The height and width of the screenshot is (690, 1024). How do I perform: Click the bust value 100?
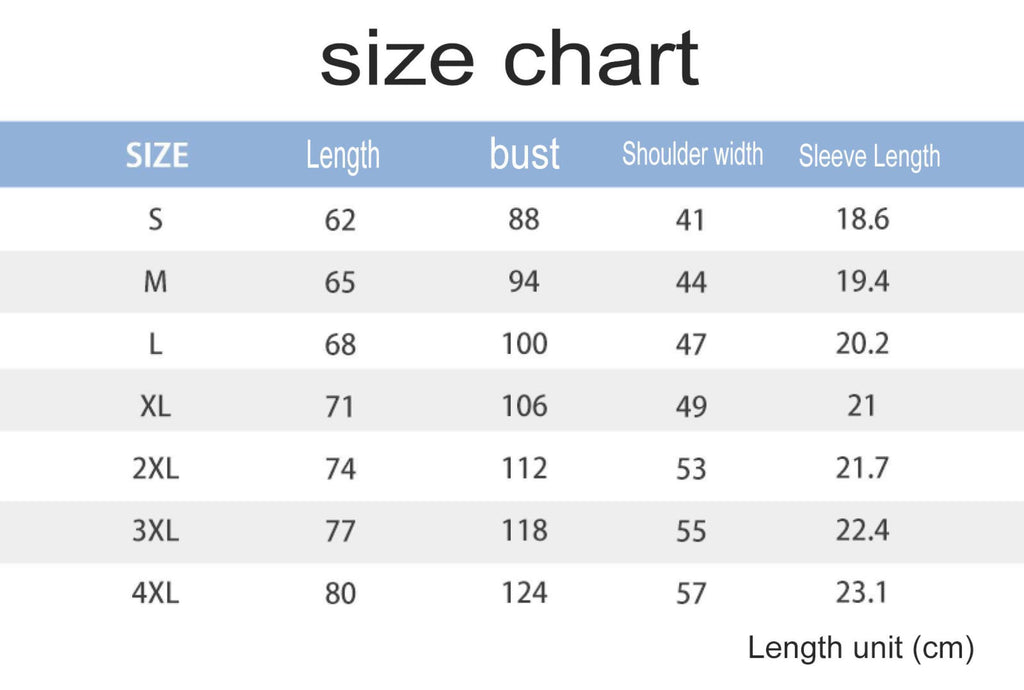pyautogui.click(x=524, y=344)
